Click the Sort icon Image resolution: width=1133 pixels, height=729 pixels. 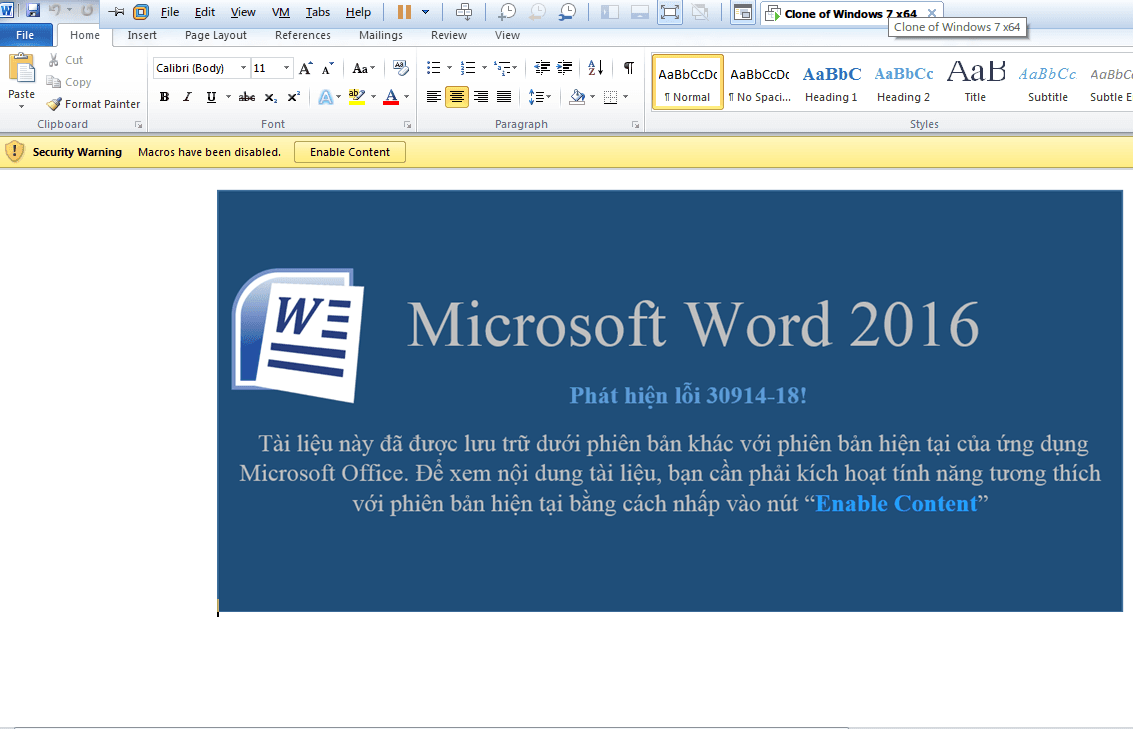595,68
